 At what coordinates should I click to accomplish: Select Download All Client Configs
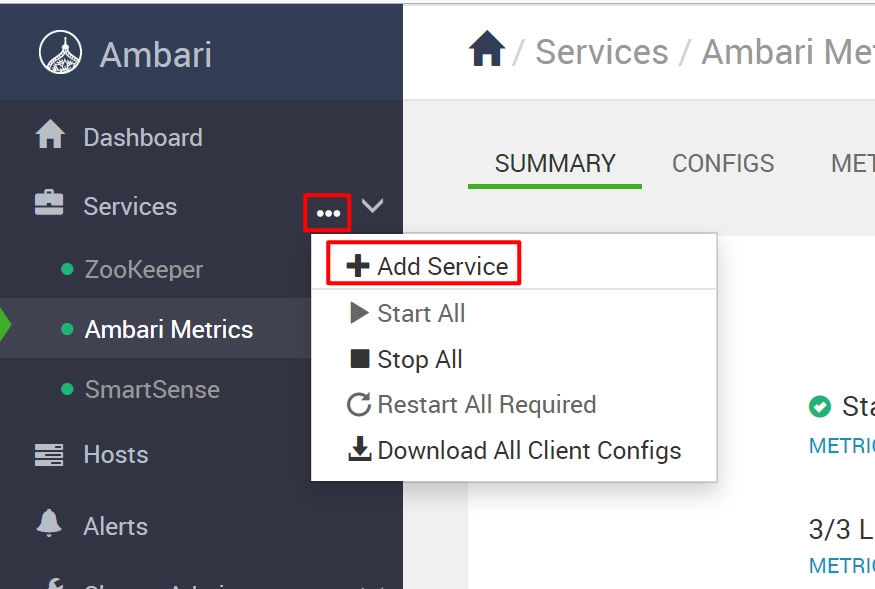coord(515,450)
